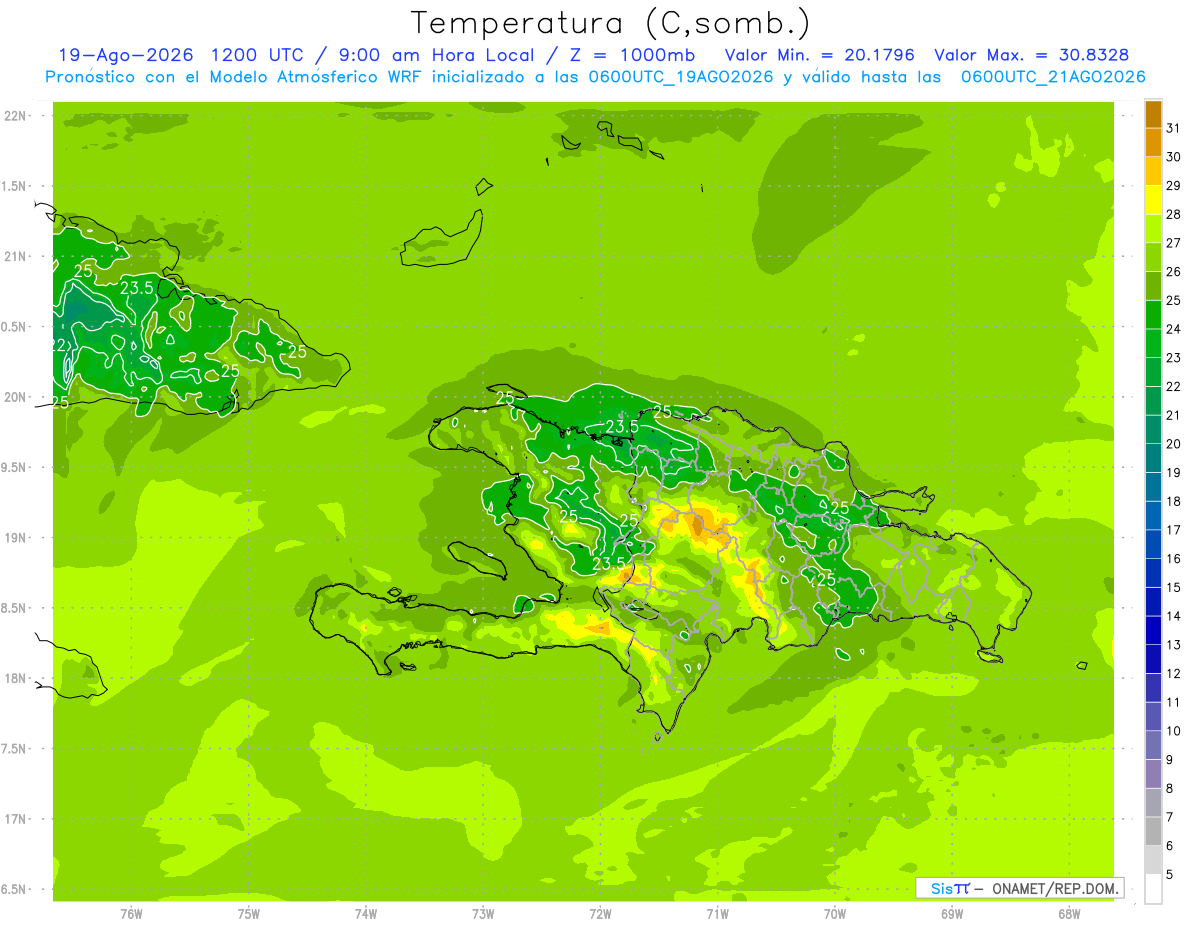Image resolution: width=1200 pixels, height=927 pixels.
Task: Click the '1.5N' latitude axis label
Action: click(x=14, y=186)
